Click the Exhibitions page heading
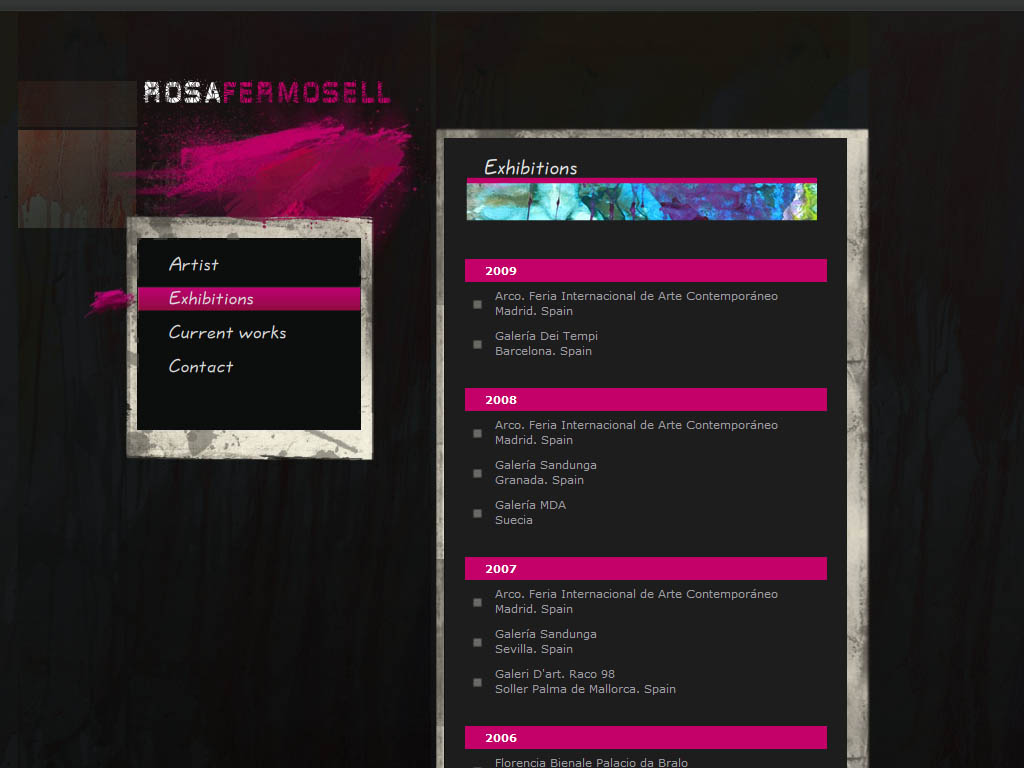 pyautogui.click(x=530, y=168)
